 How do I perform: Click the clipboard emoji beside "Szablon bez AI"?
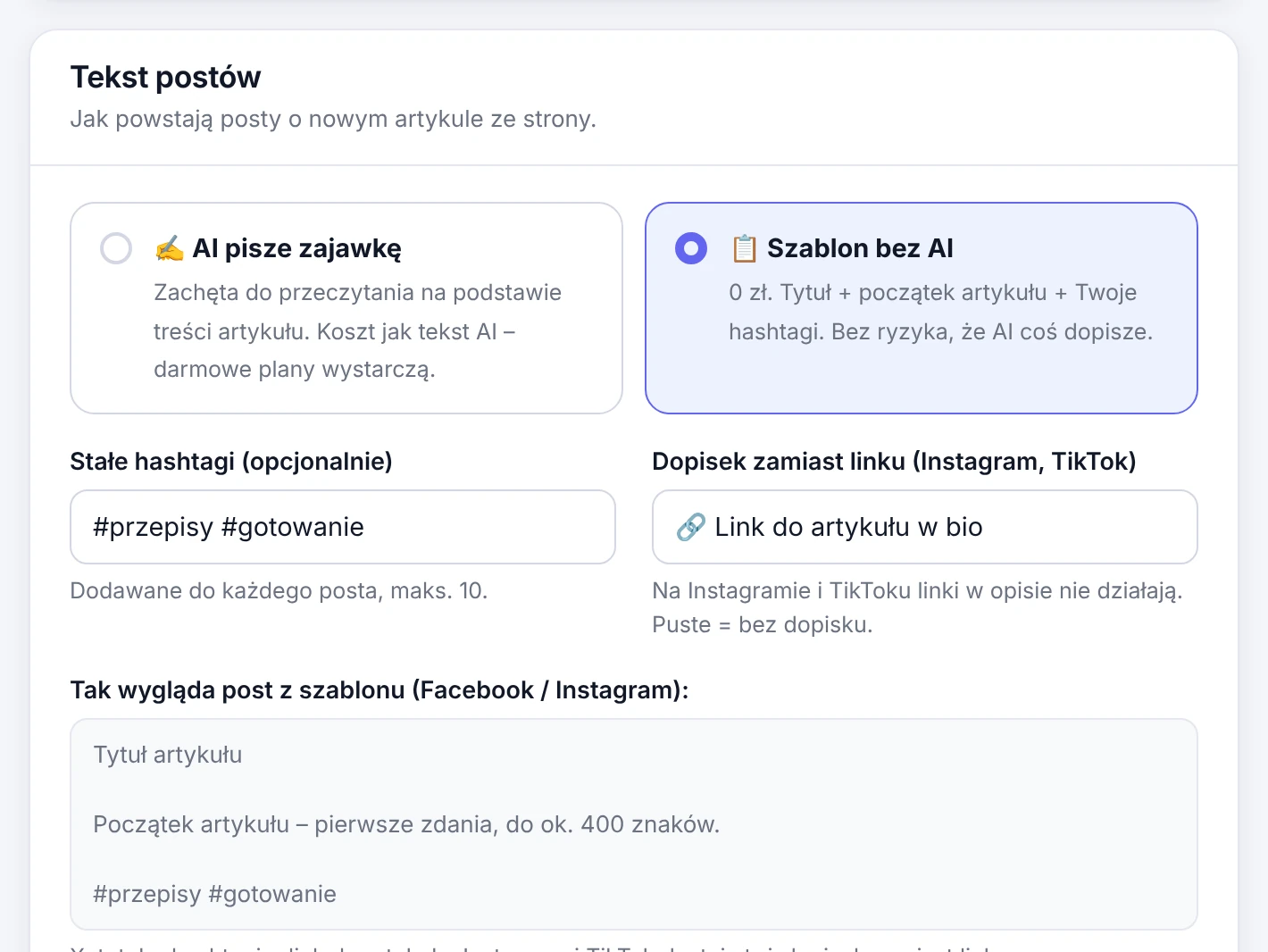pos(744,248)
